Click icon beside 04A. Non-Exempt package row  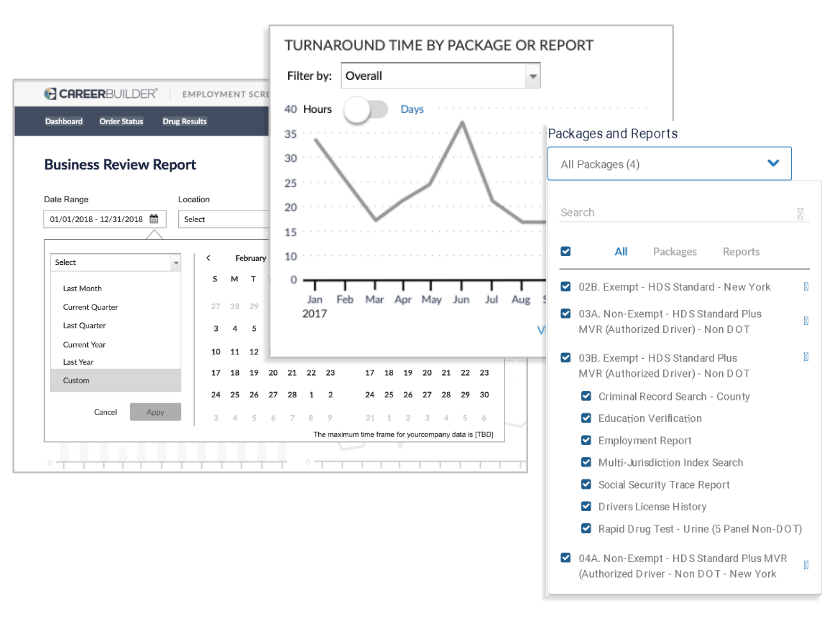[806, 566]
